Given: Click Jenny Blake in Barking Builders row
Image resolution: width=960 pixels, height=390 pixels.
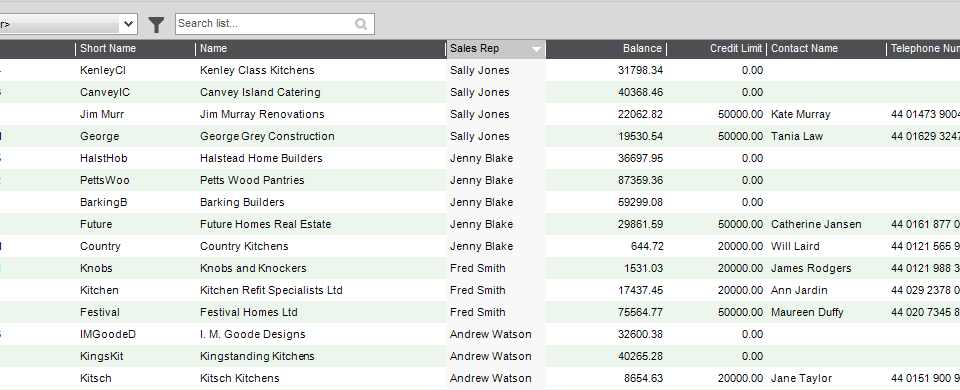Looking at the screenshot, I should [x=482, y=203].
